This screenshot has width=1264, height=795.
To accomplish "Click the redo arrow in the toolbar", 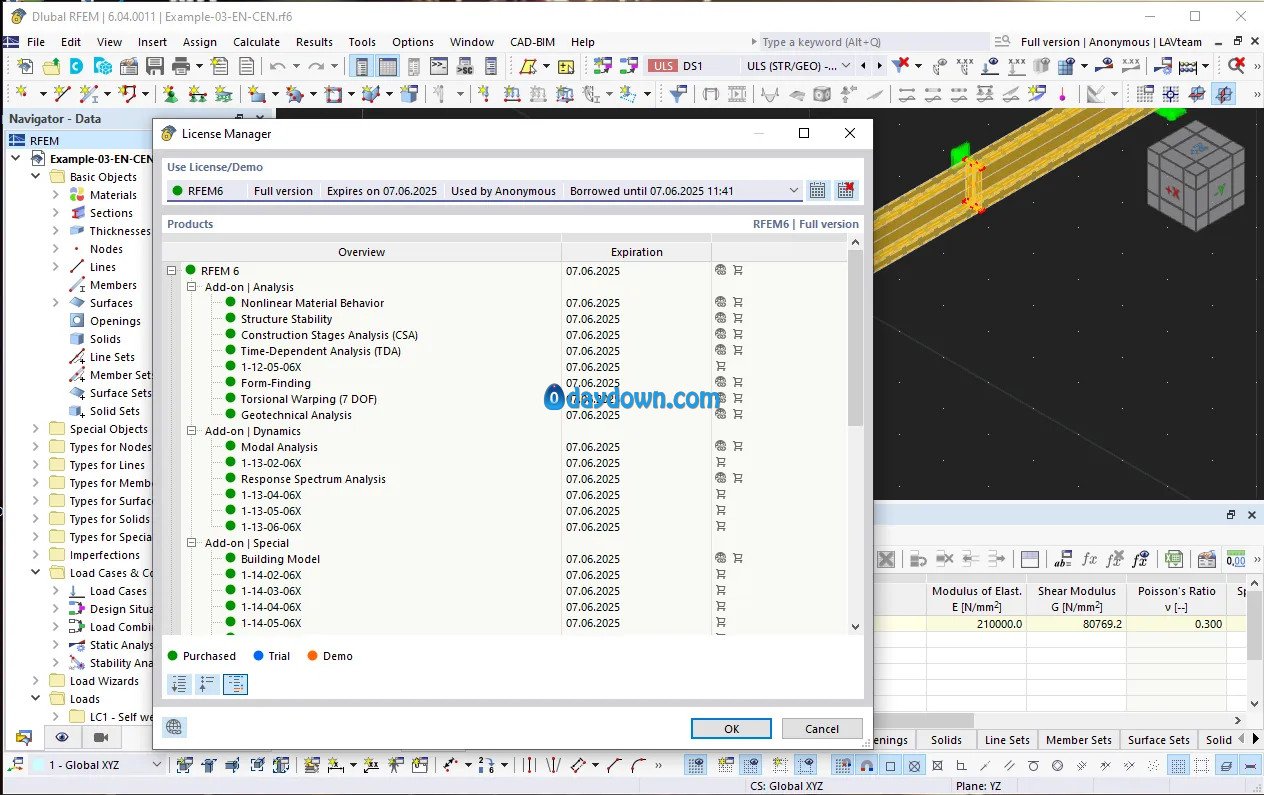I will pos(316,66).
